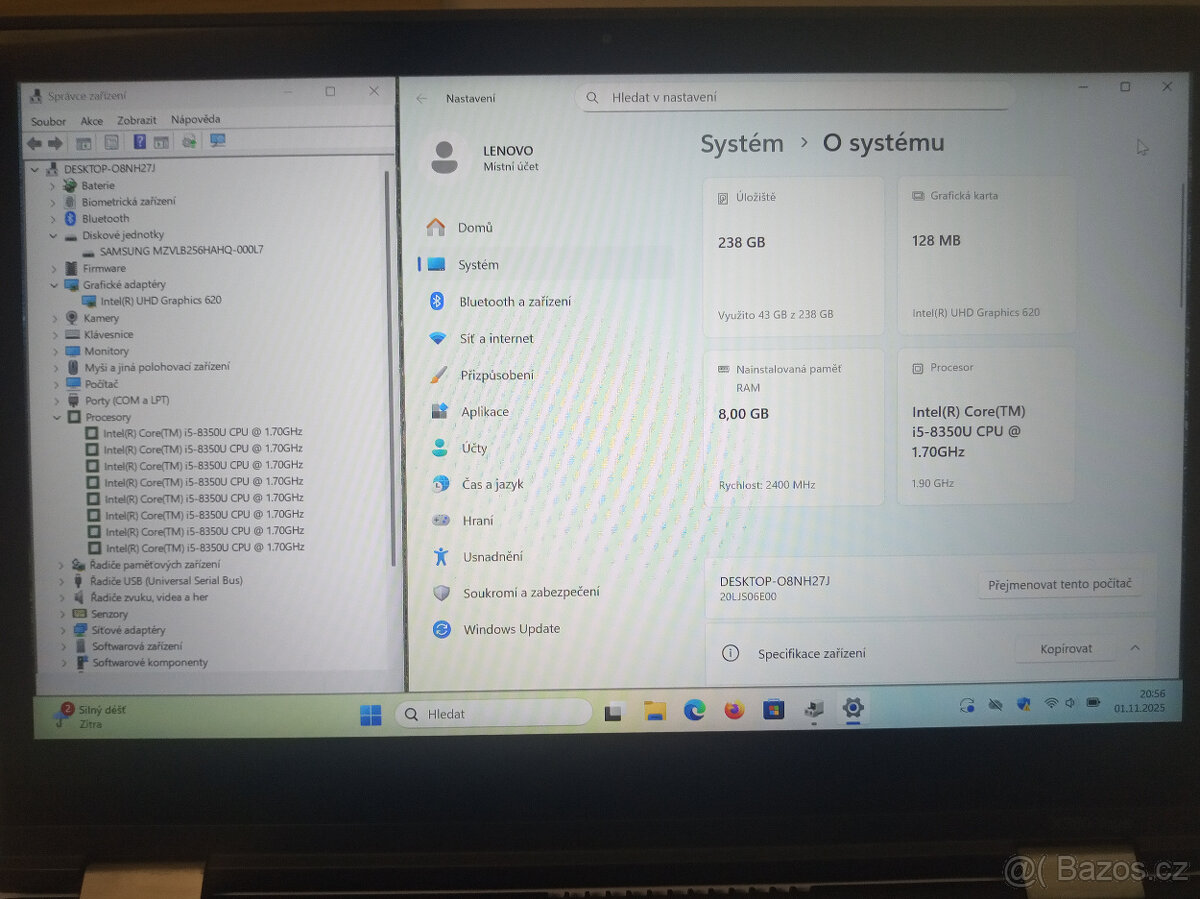1200x899 pixels.
Task: Open the Zobrazit menu
Action: tap(136, 120)
